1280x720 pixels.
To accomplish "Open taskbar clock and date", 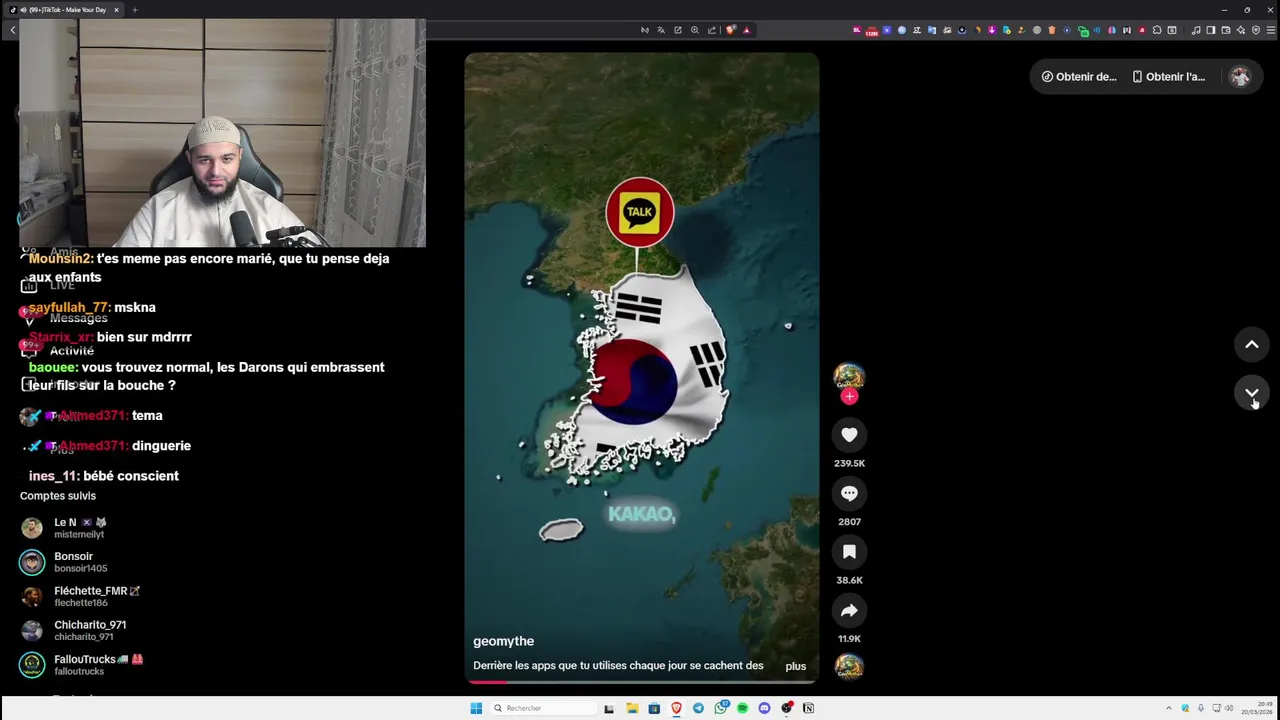I will click(x=1259, y=708).
